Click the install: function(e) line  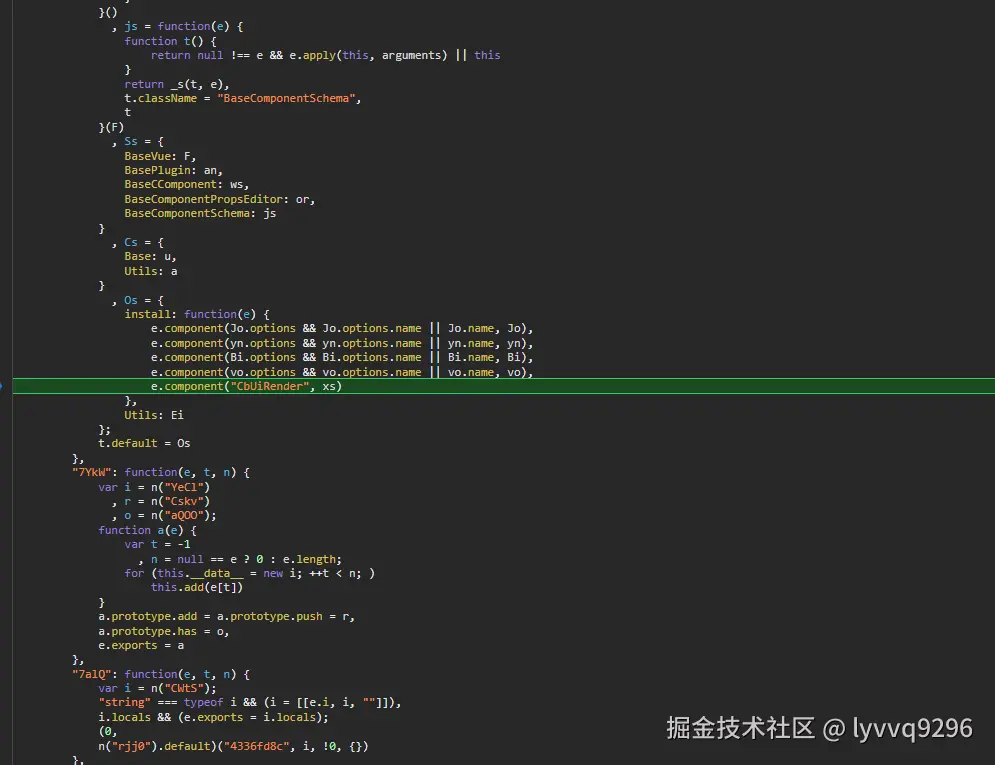(197, 315)
